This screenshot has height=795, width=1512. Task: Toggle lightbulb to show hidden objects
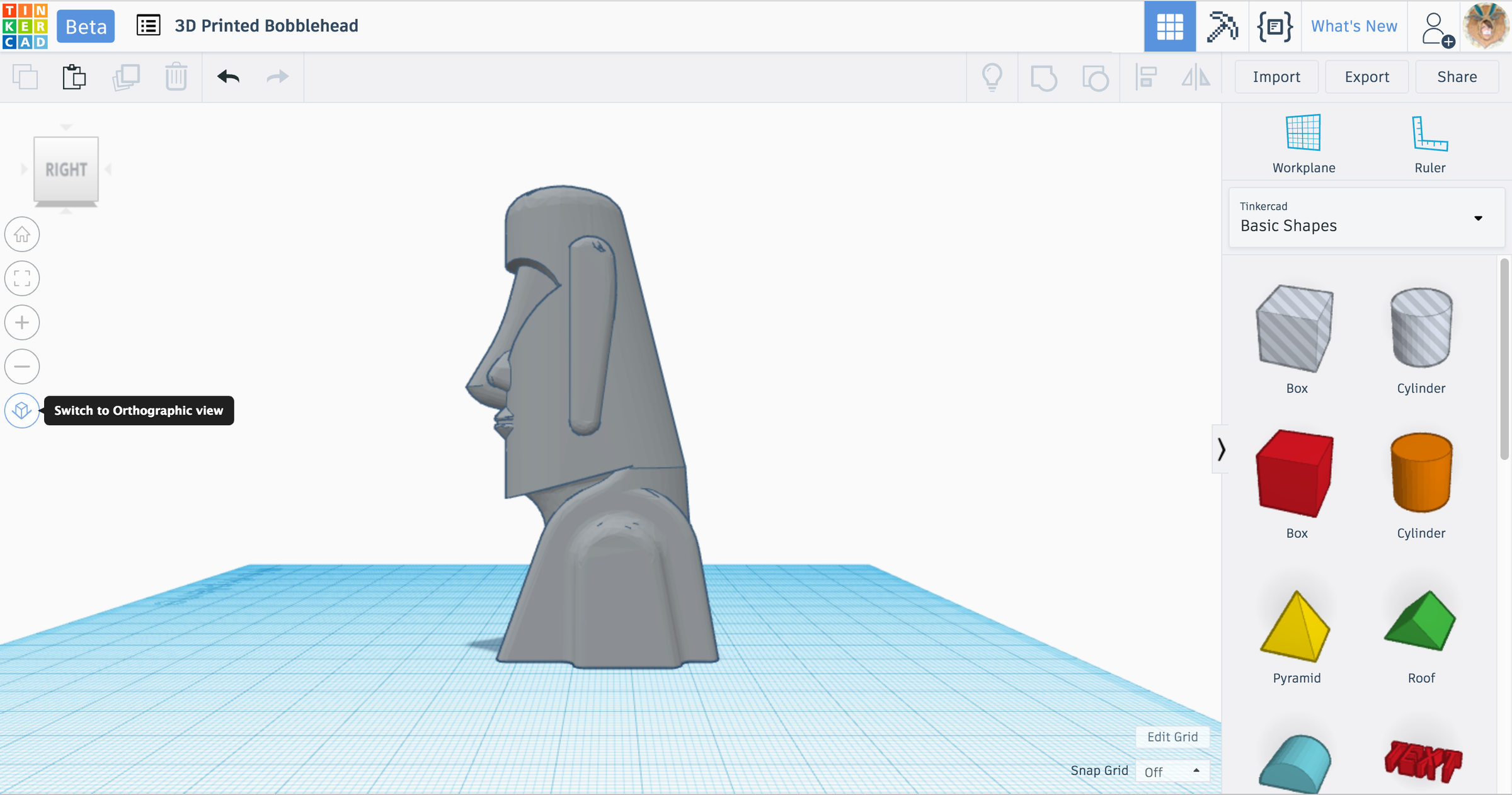pos(992,76)
